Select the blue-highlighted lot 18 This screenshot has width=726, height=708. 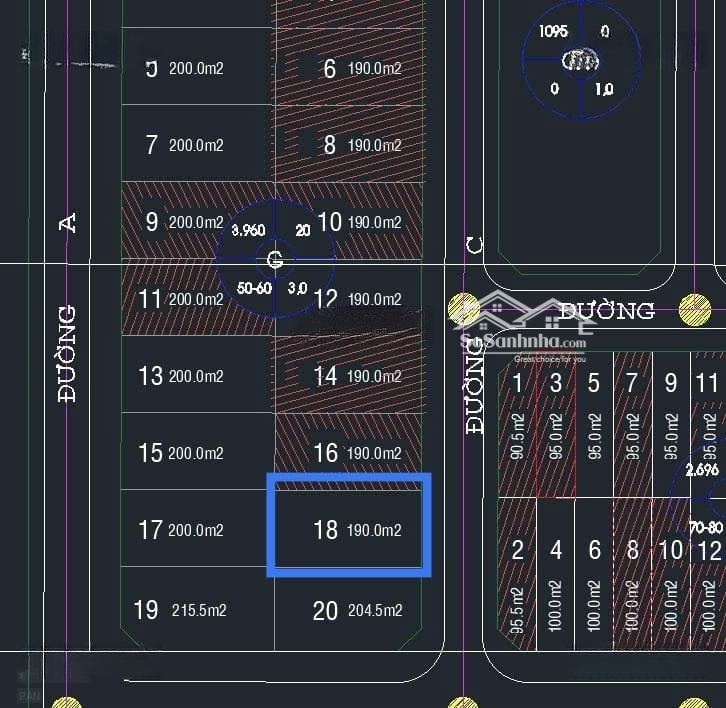point(348,526)
